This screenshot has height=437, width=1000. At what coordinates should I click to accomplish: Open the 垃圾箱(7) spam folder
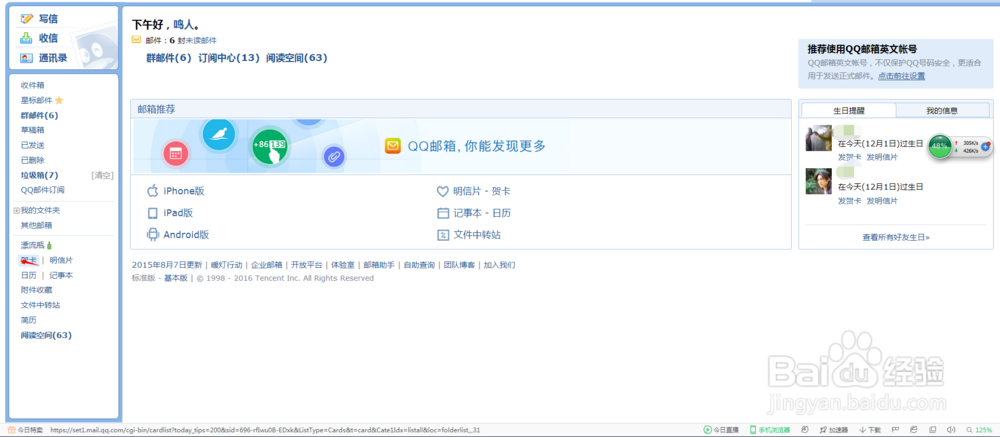click(x=40, y=175)
